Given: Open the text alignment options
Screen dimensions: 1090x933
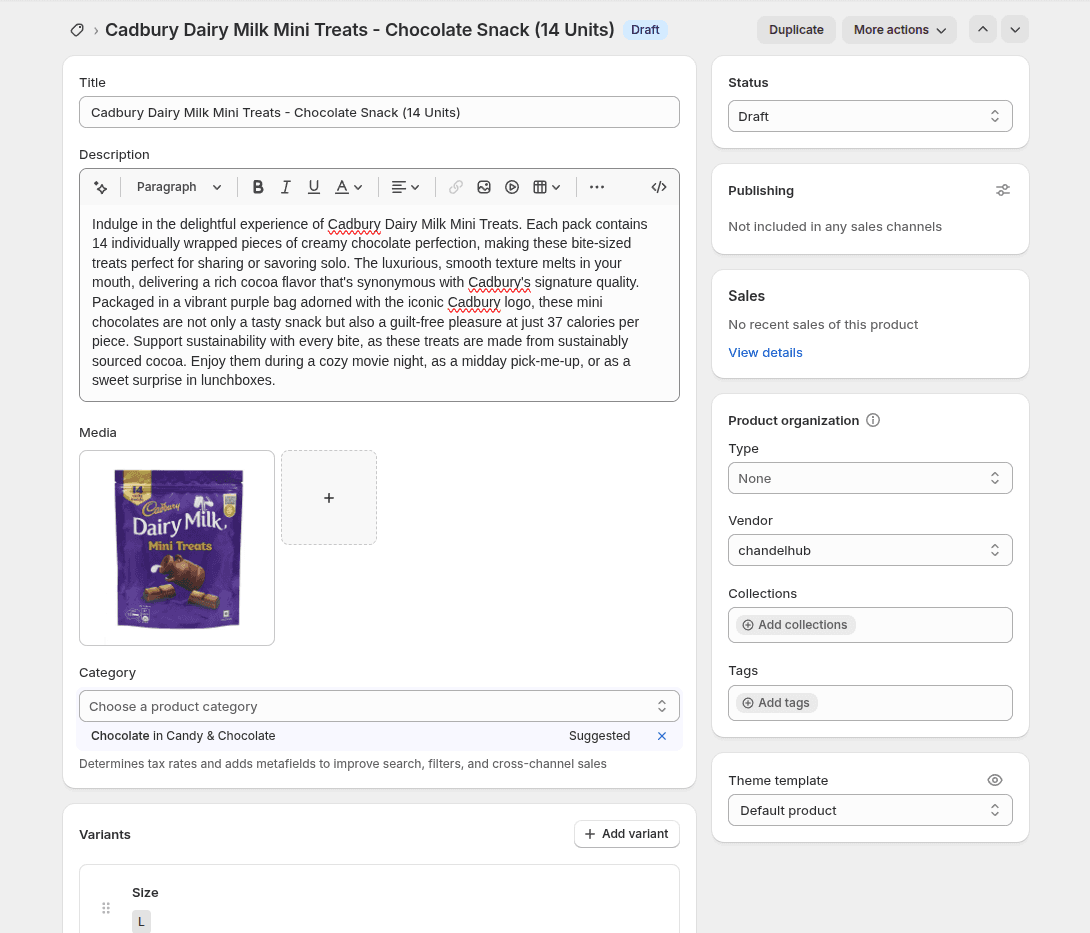Looking at the screenshot, I should (x=405, y=187).
